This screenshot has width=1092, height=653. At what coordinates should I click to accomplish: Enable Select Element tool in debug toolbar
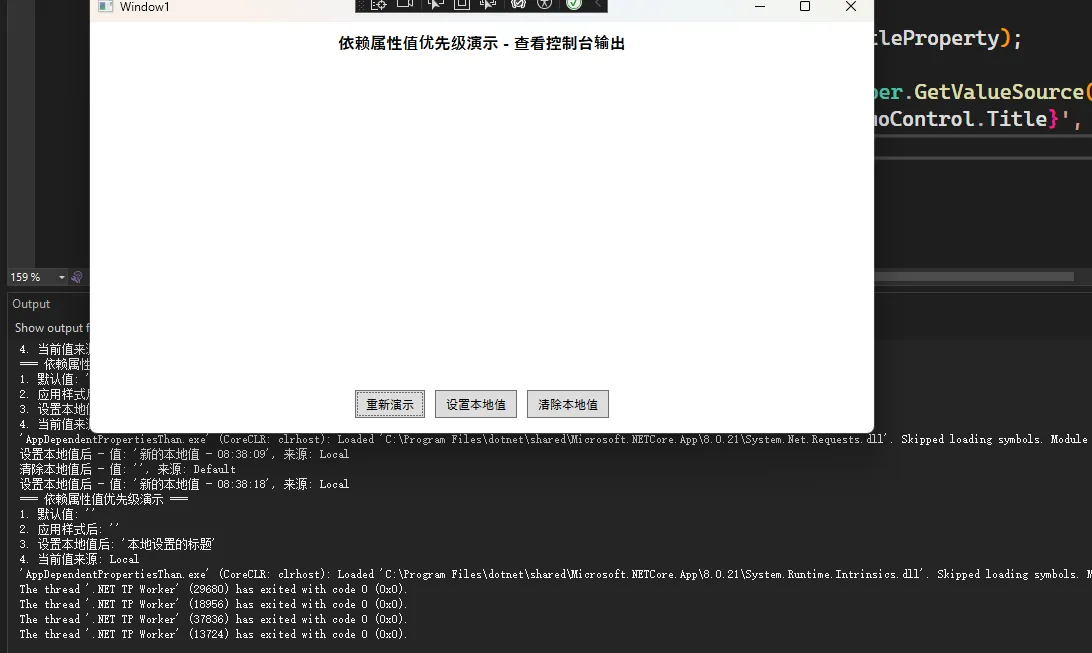(x=434, y=5)
